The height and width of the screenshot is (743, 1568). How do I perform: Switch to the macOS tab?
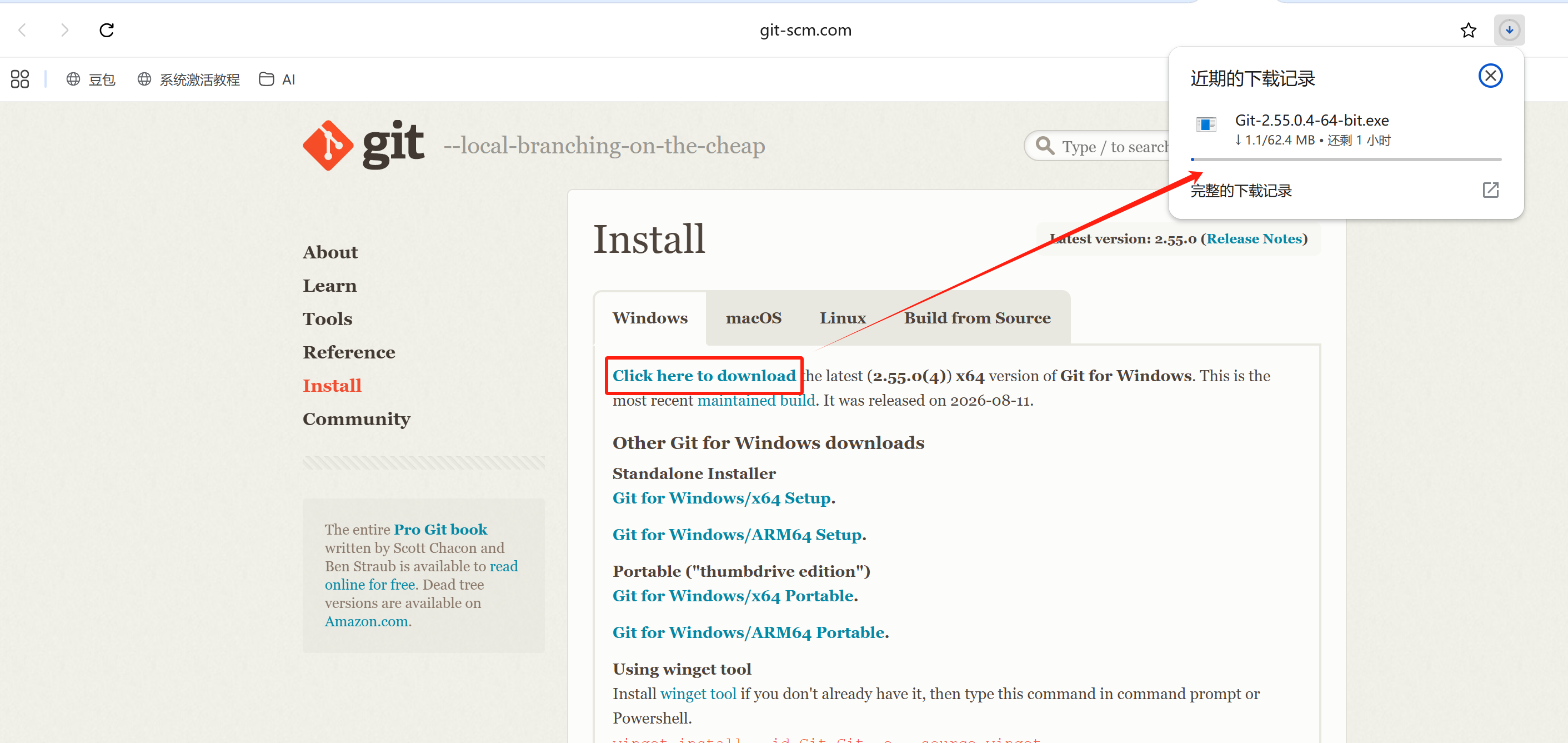click(x=754, y=318)
